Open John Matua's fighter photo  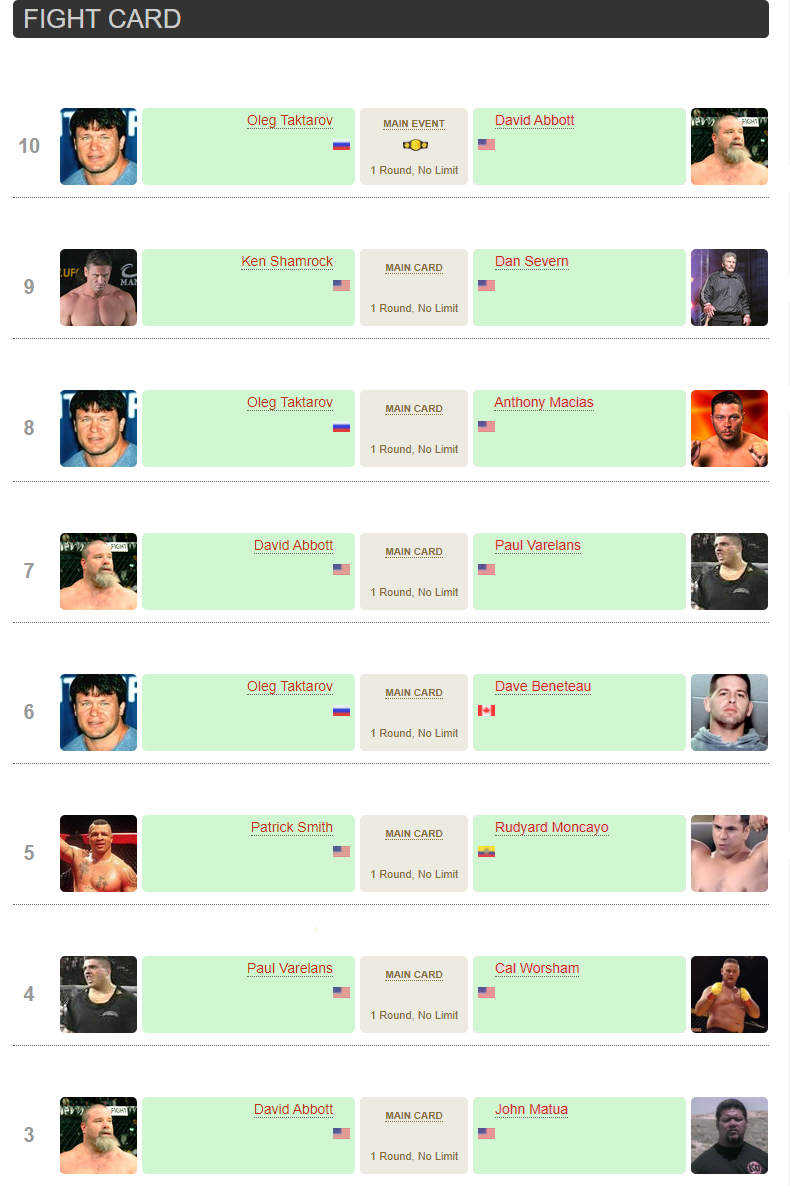(x=729, y=1135)
